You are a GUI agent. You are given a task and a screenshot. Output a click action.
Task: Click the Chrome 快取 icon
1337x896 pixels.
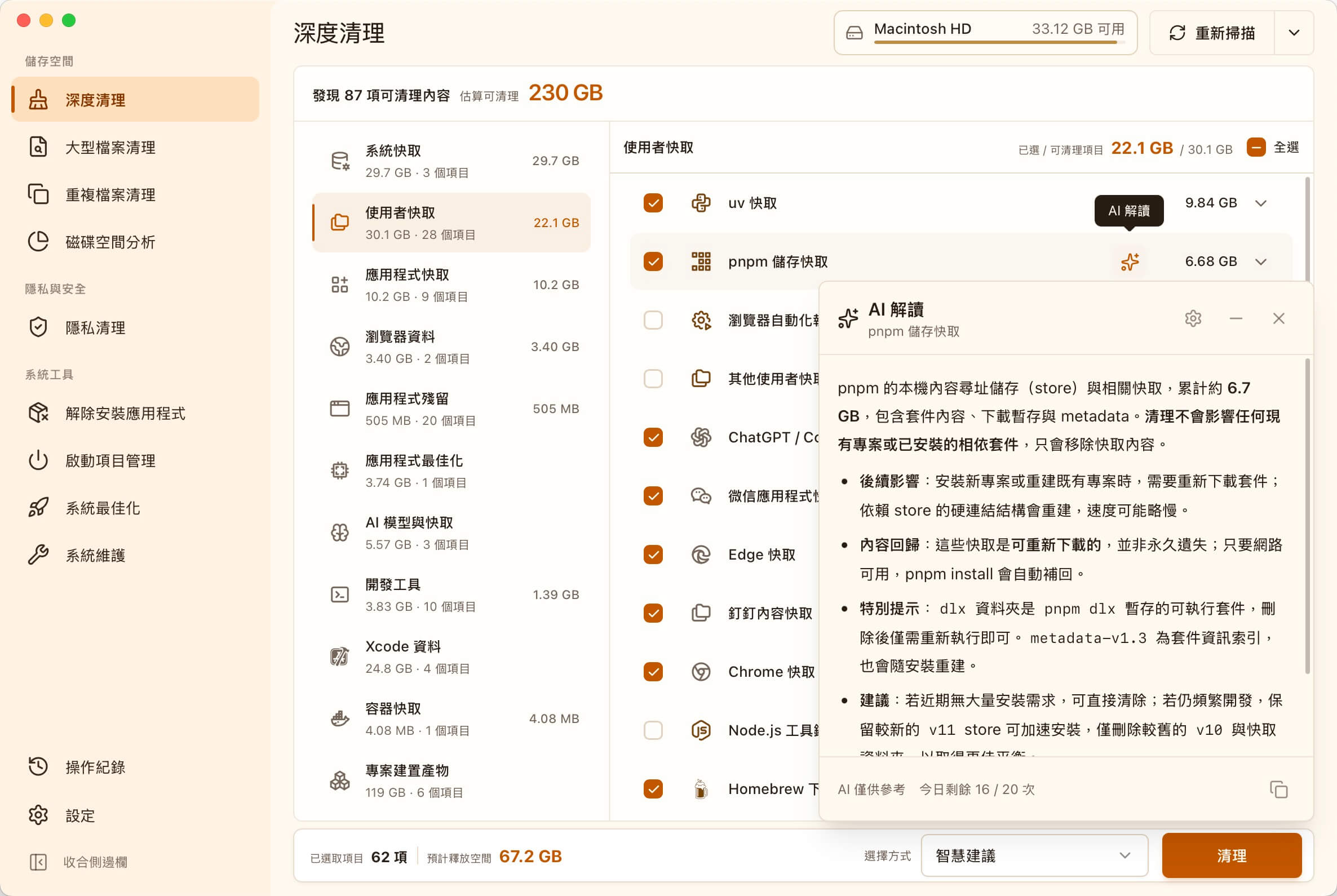click(701, 671)
